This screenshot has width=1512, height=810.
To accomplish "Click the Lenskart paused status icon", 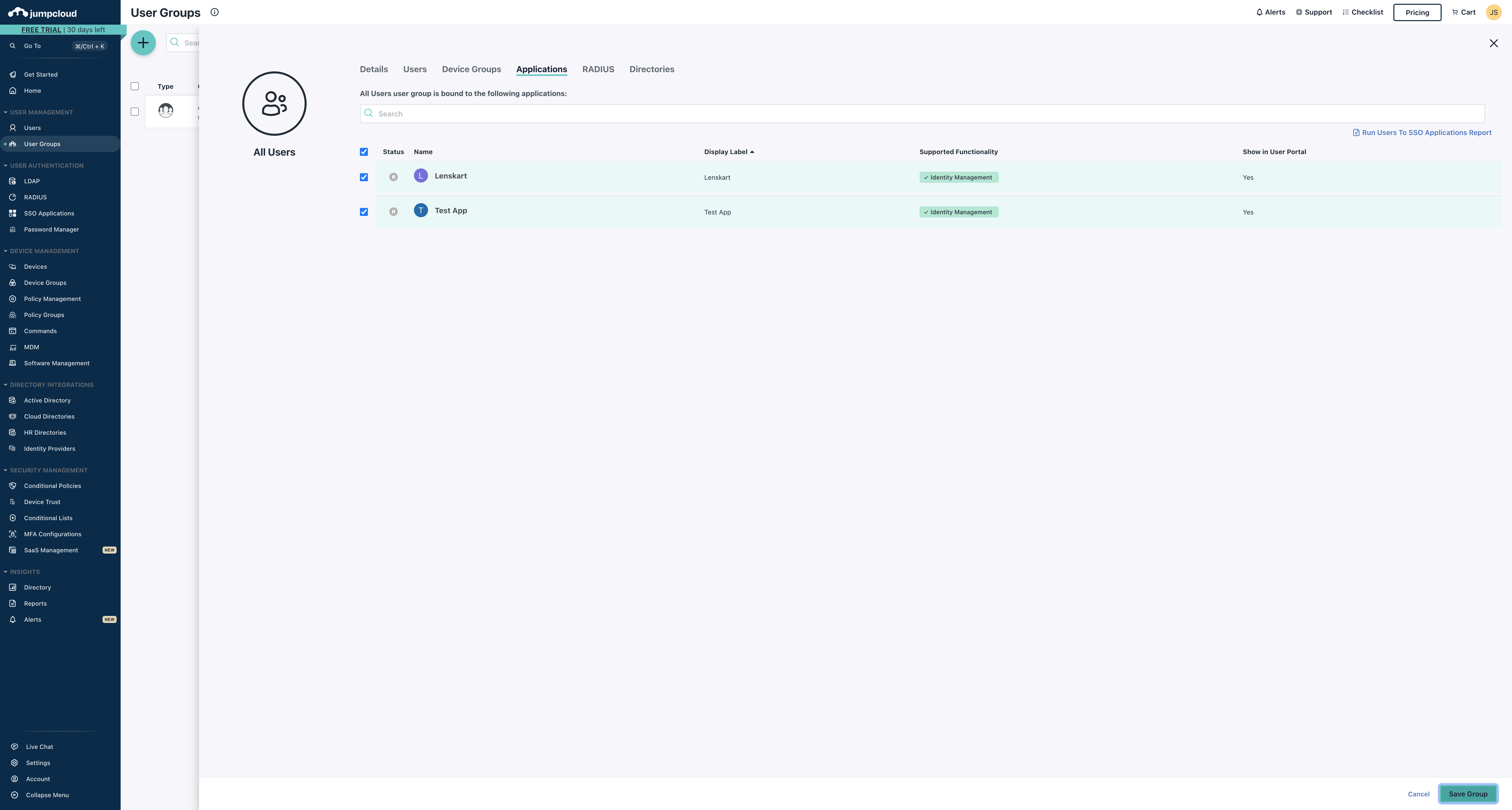I will coord(393,177).
